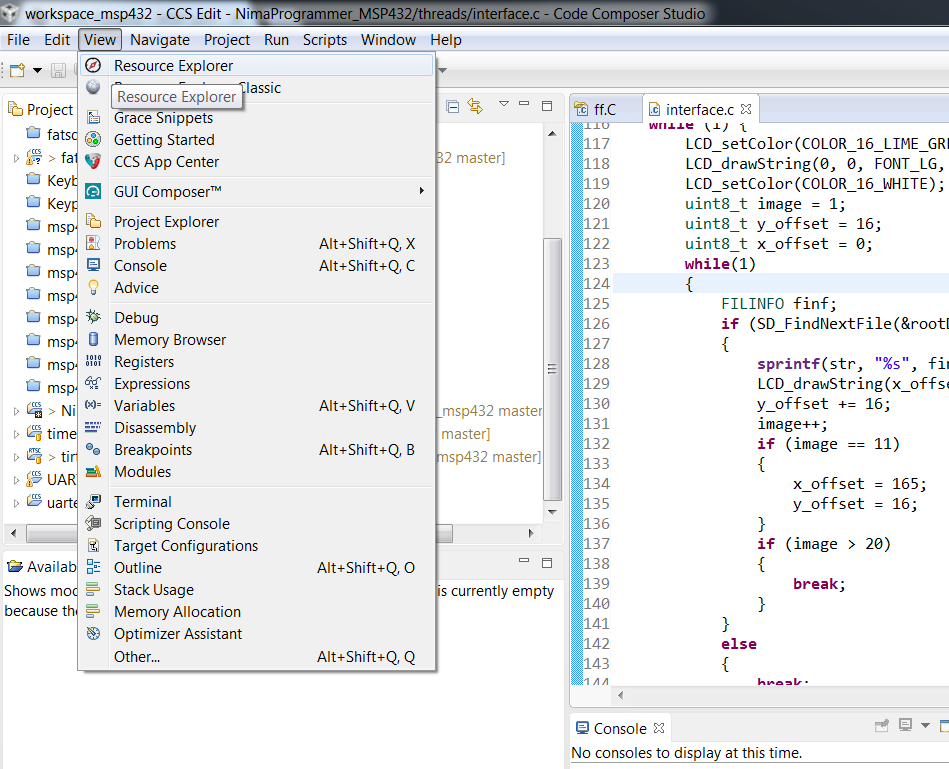Viewport: 949px width, 769px height.
Task: Open the New button dropdown arrow
Action: coord(37,70)
